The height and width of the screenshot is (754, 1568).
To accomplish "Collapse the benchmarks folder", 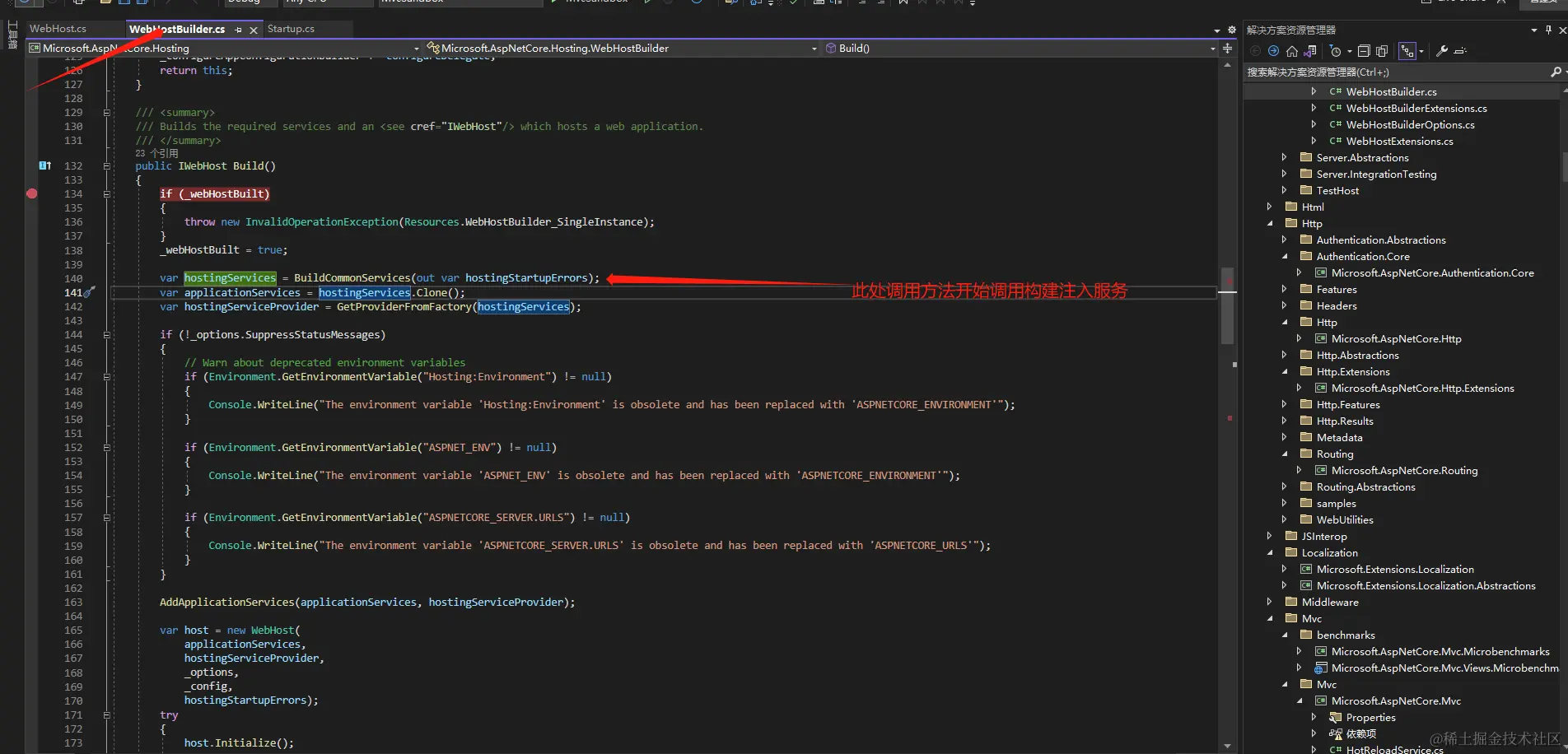I will point(1284,635).
